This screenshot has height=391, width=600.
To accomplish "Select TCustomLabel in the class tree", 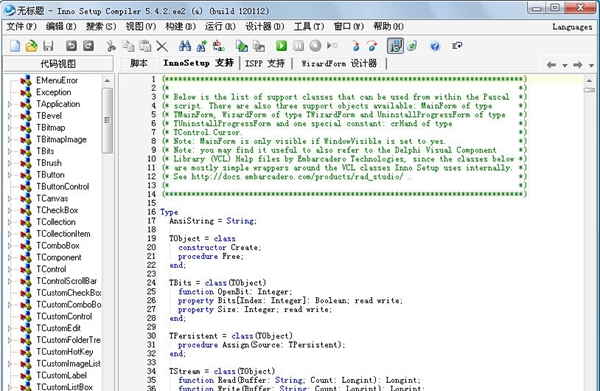I will (x=62, y=375).
